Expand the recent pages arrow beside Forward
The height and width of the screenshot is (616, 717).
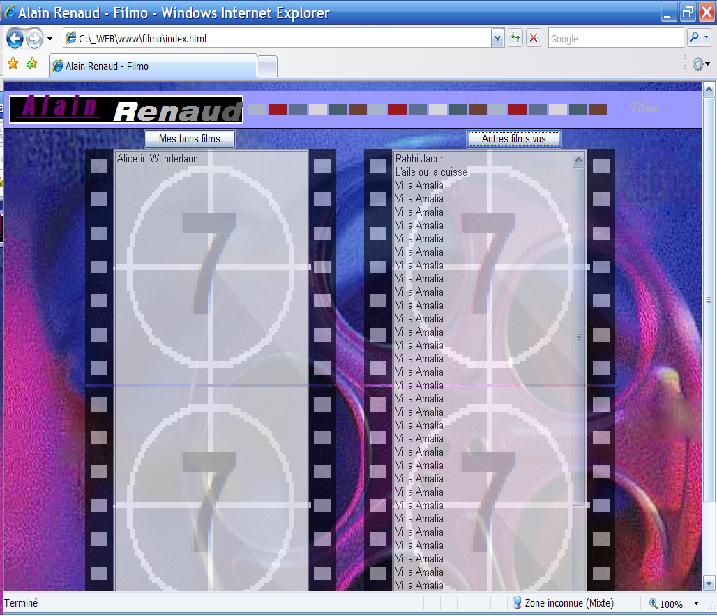[50, 38]
